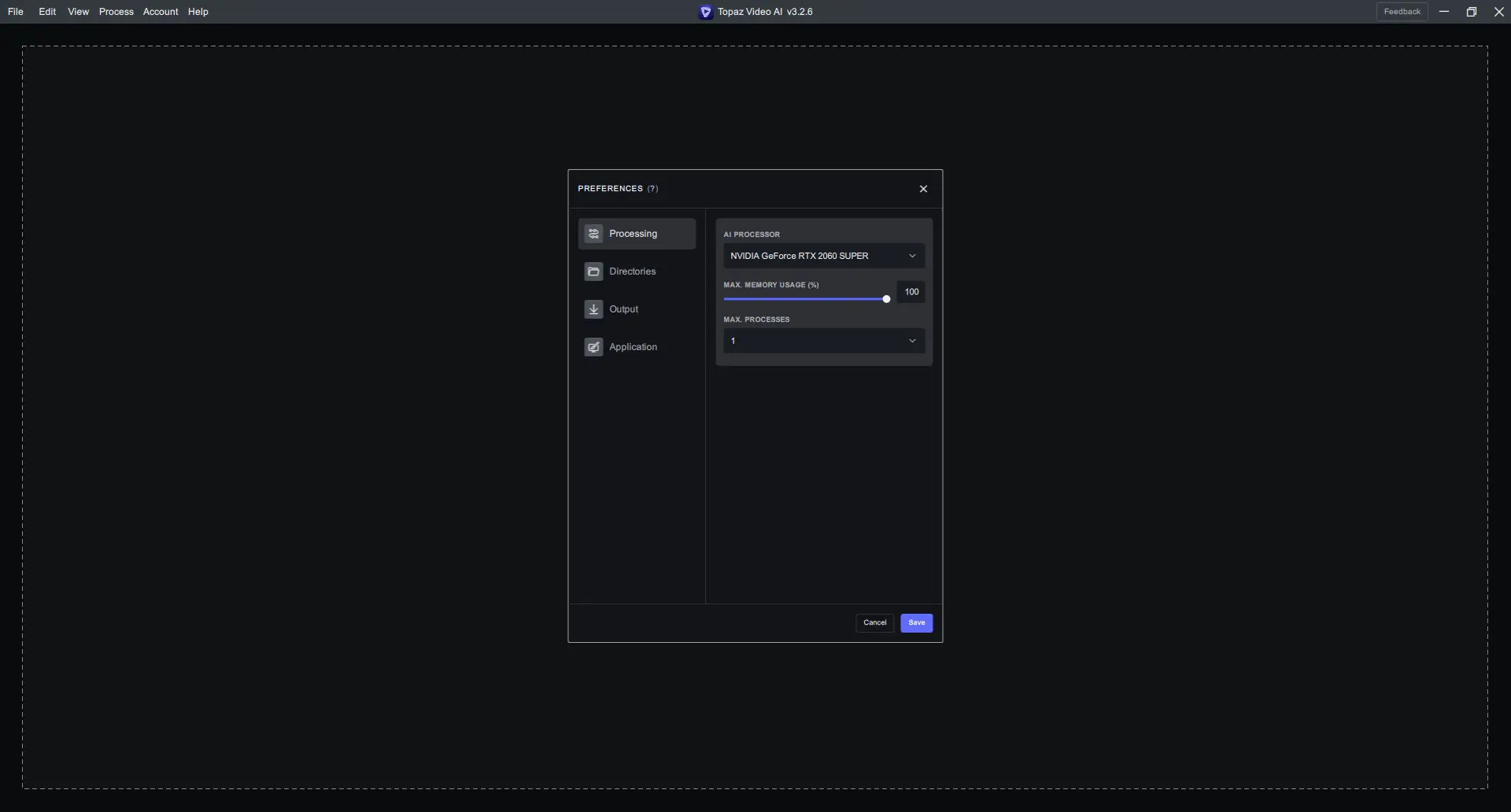Switch to the Output tab

[x=637, y=309]
